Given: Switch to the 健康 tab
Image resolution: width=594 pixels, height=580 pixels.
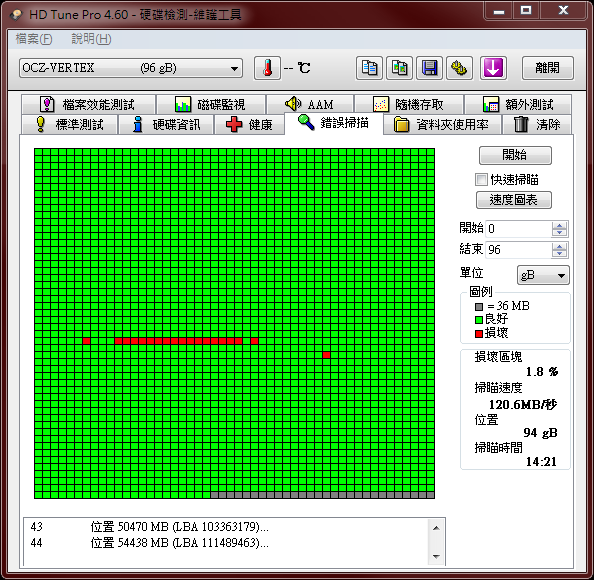Looking at the screenshot, I should click(x=249, y=124).
